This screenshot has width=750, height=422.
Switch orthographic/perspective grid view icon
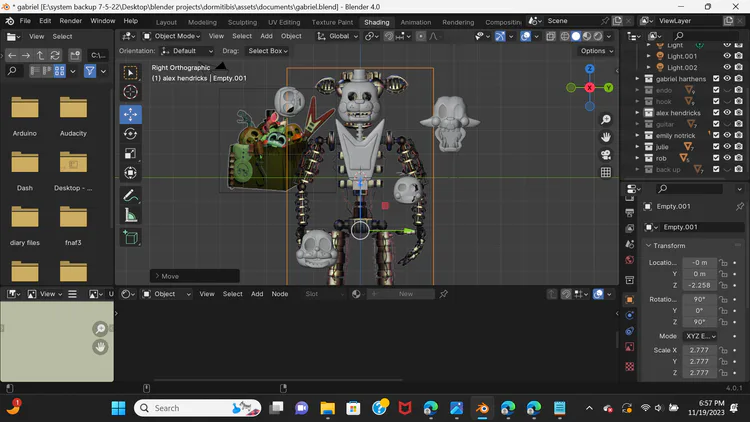tap(606, 173)
